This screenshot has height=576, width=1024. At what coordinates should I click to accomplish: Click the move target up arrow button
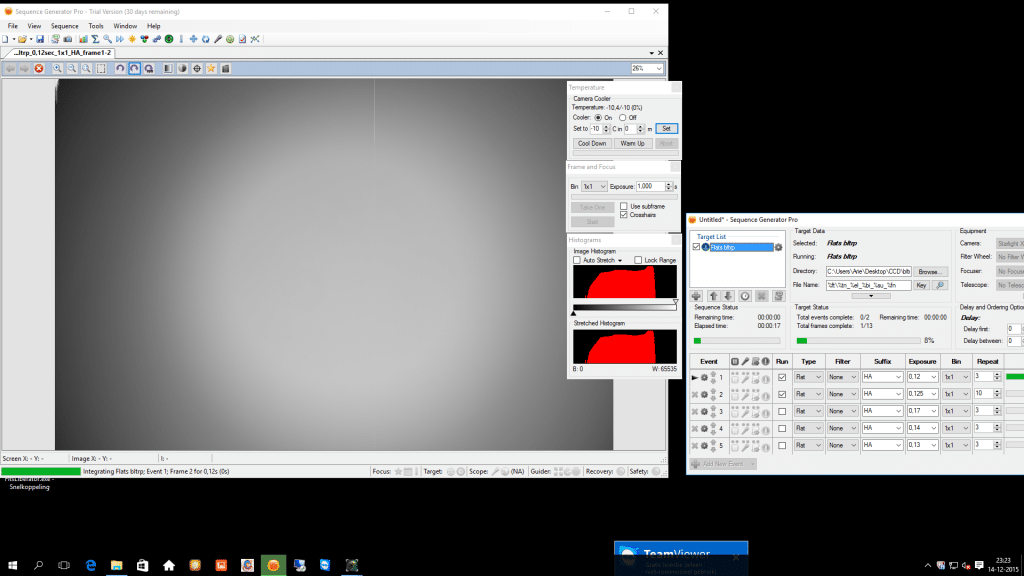713,296
